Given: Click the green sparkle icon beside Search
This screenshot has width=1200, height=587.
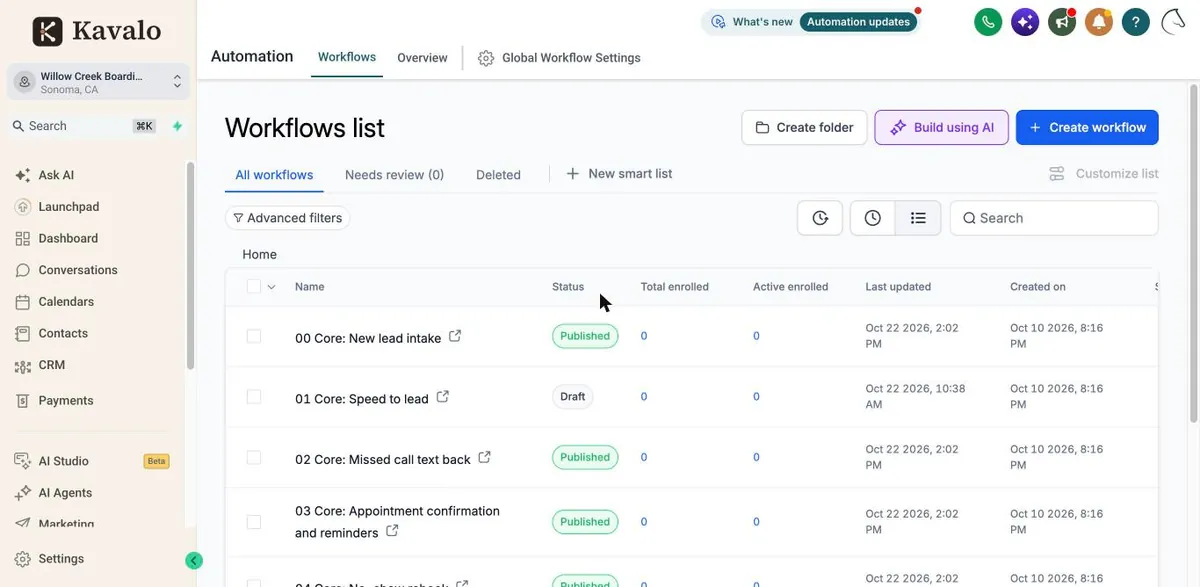Looking at the screenshot, I should (177, 126).
